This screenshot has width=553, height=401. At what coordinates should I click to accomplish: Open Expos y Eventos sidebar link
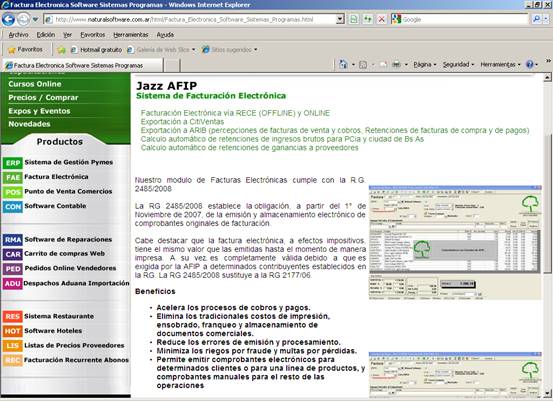[39, 111]
